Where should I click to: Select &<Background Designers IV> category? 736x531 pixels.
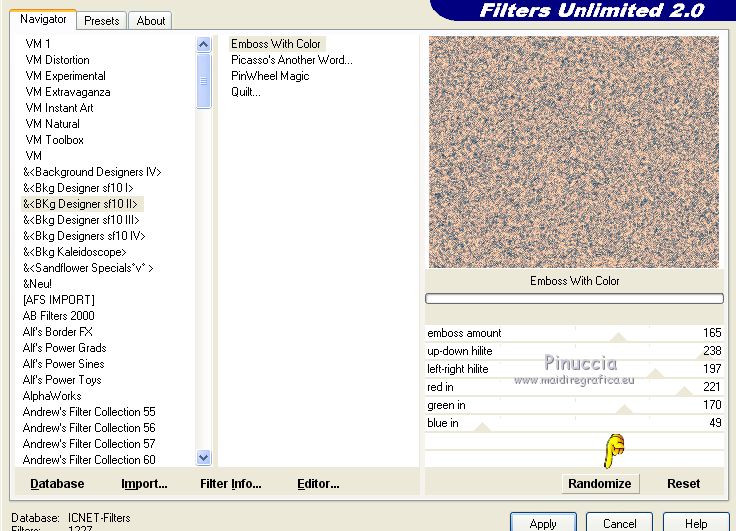point(92,172)
